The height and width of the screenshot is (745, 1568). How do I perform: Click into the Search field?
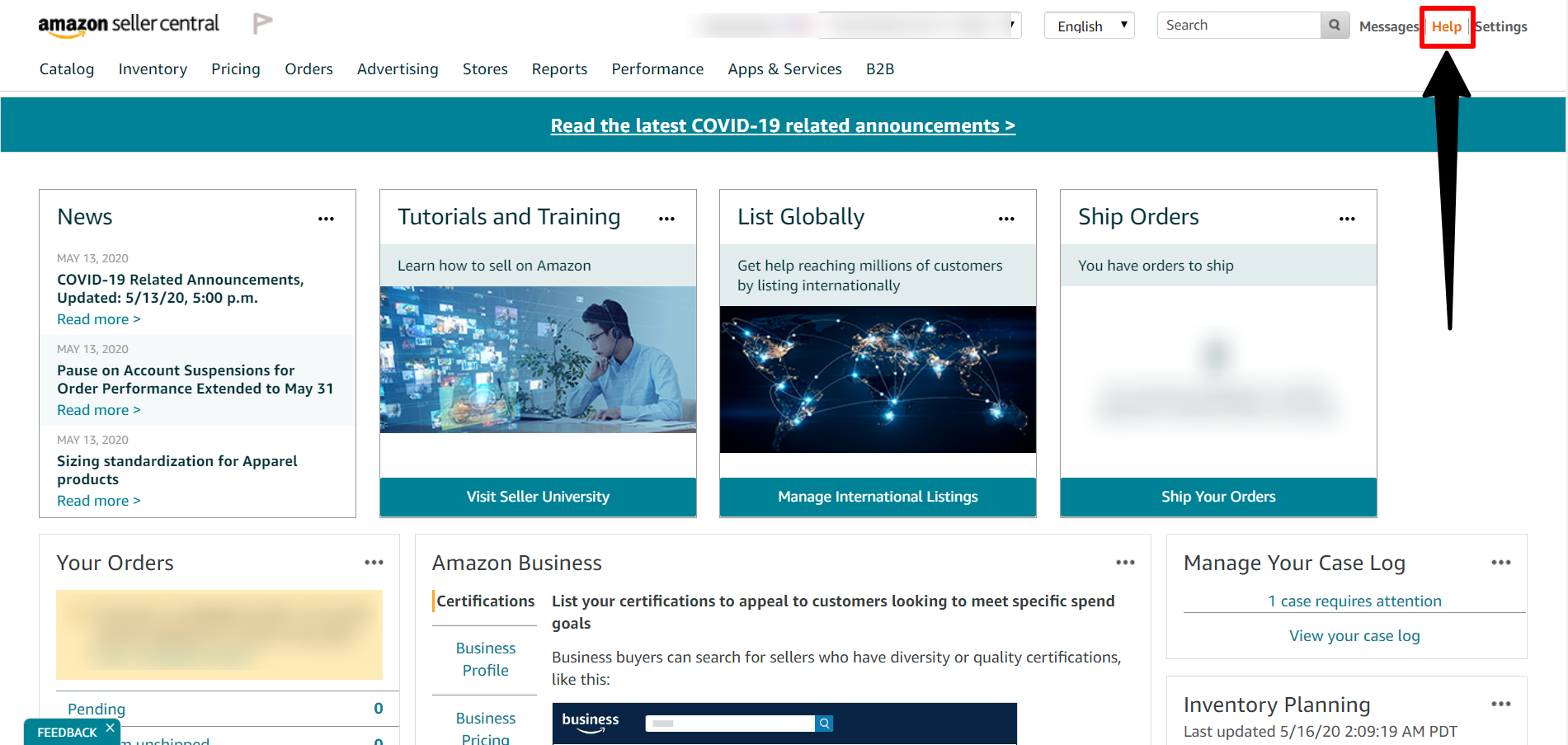coord(1239,26)
